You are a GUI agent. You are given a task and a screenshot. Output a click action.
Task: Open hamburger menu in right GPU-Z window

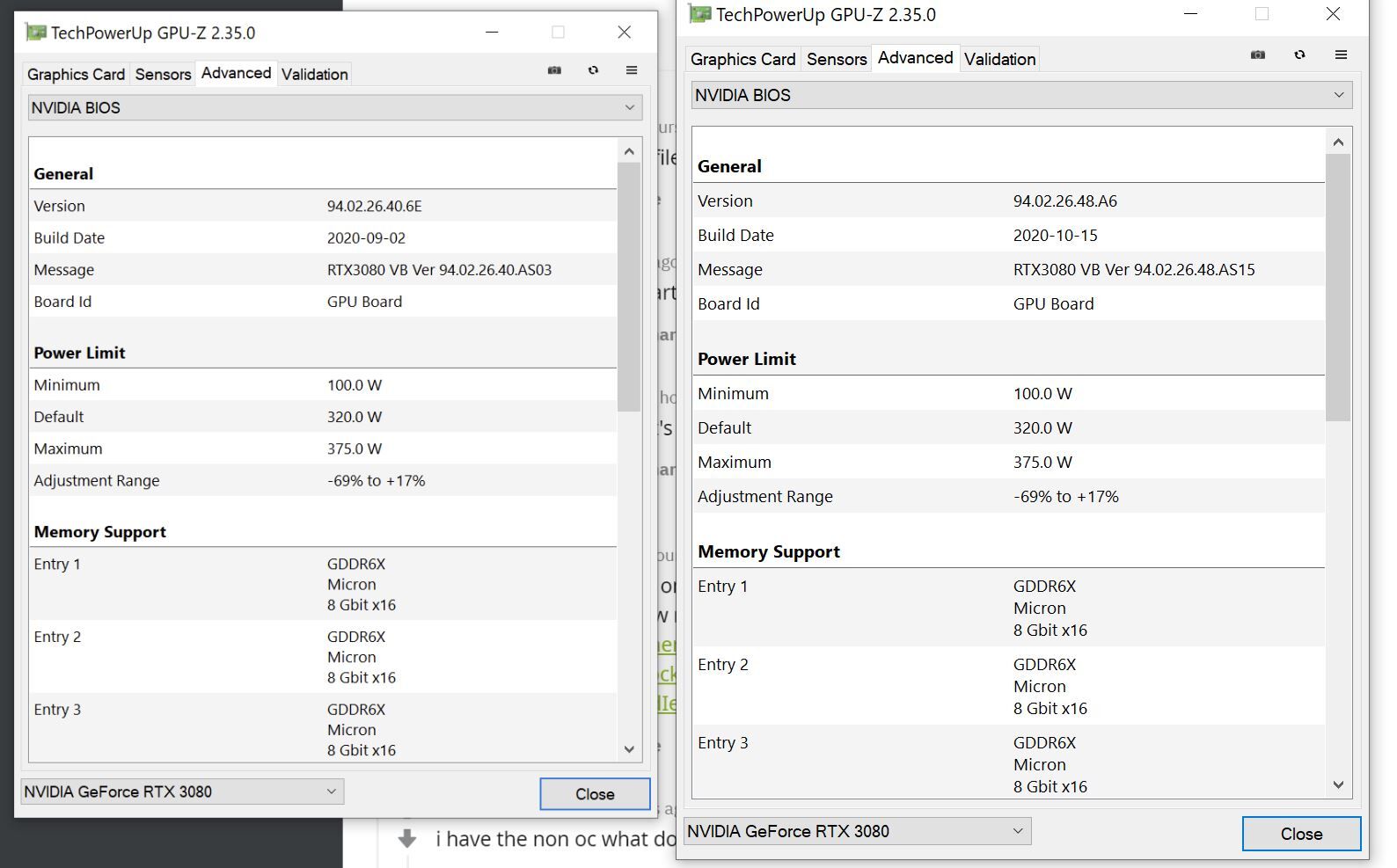click(x=1341, y=55)
